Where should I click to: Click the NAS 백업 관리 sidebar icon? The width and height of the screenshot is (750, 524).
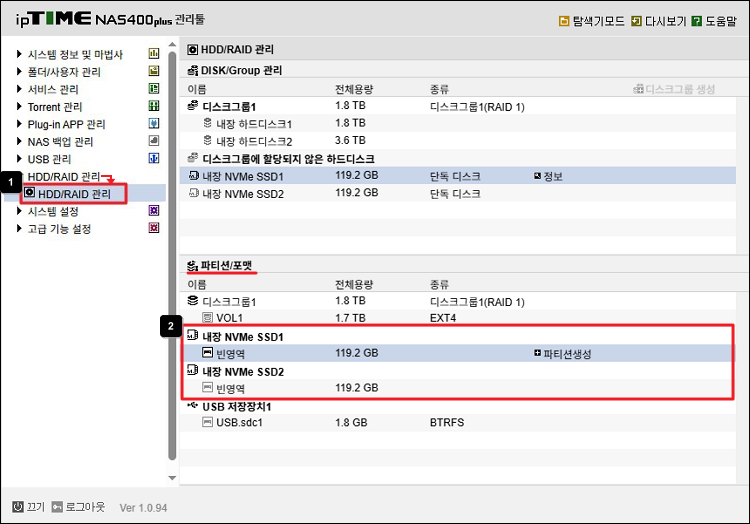tap(154, 141)
